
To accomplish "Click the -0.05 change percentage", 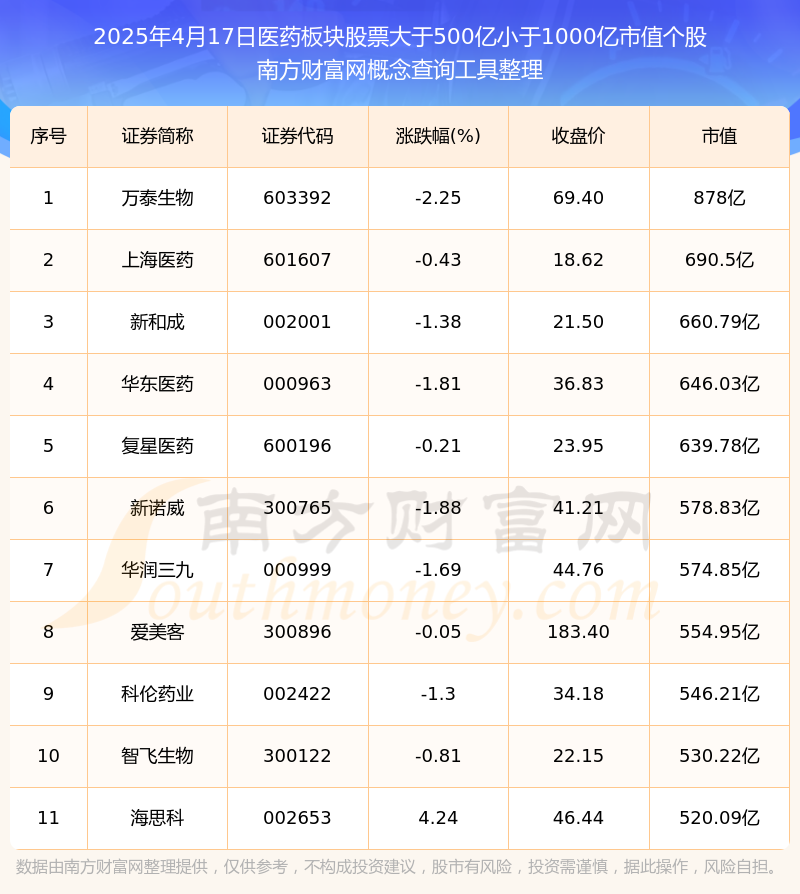I will 438,632.
